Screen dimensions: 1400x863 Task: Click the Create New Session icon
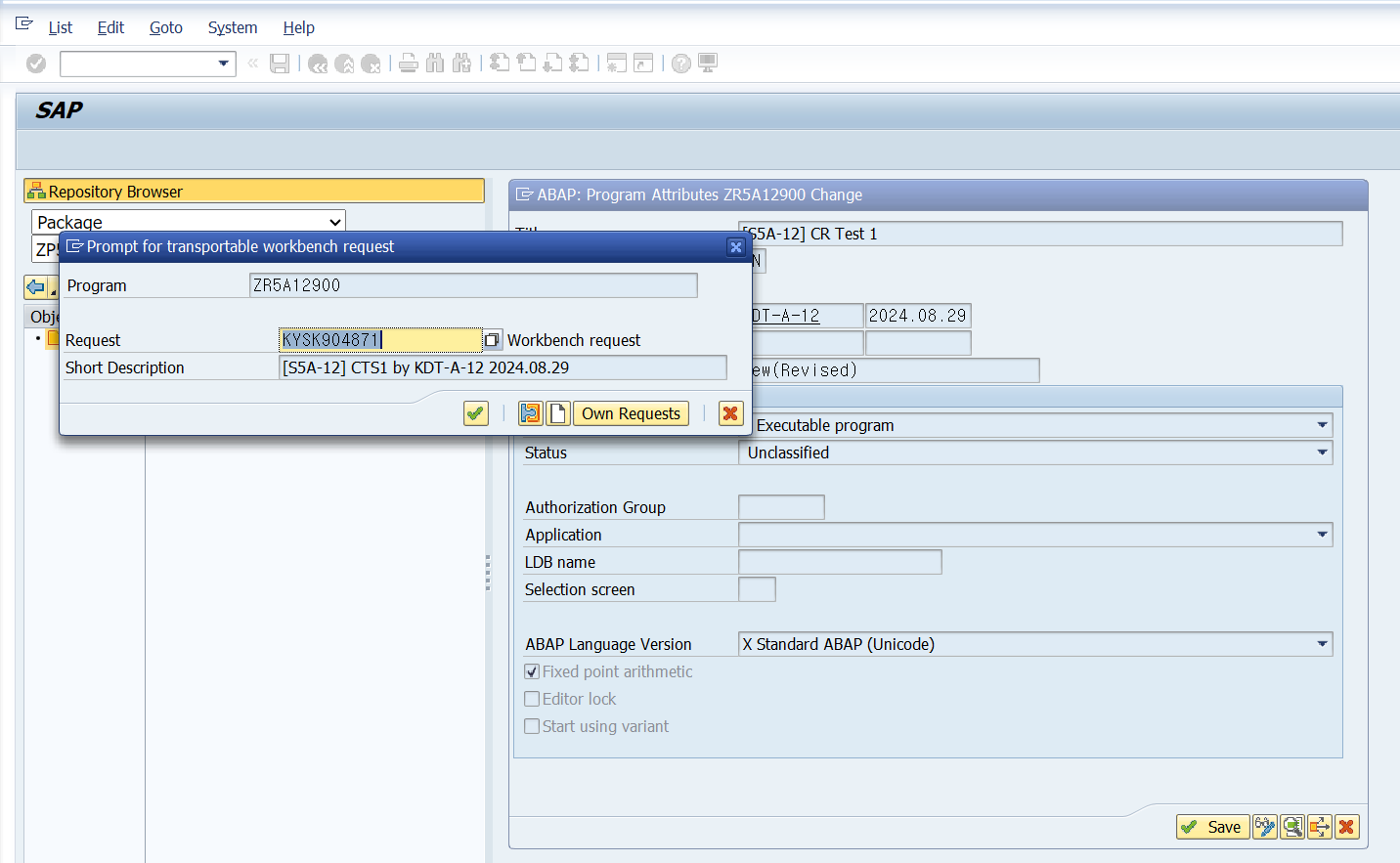click(616, 64)
